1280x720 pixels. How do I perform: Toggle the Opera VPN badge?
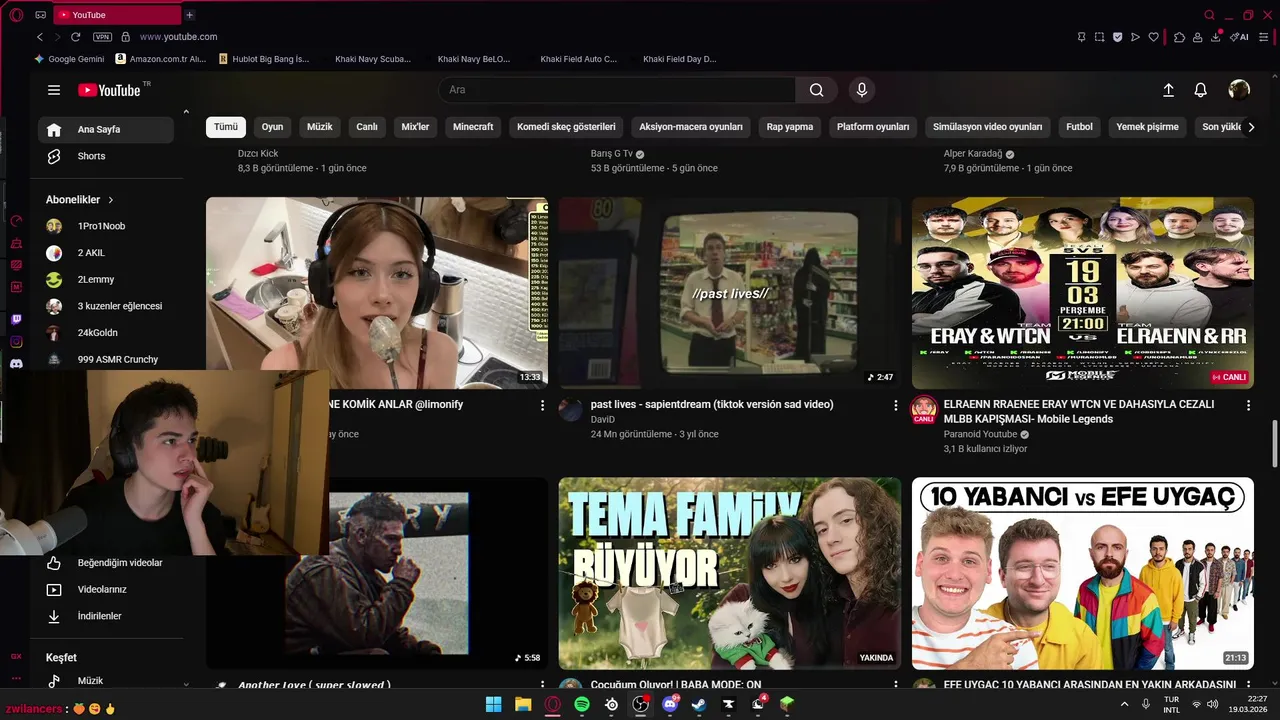pos(102,37)
